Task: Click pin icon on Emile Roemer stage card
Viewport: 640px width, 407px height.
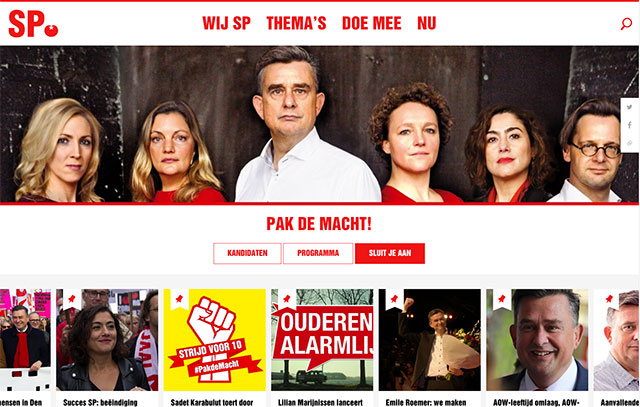Action: (x=394, y=299)
